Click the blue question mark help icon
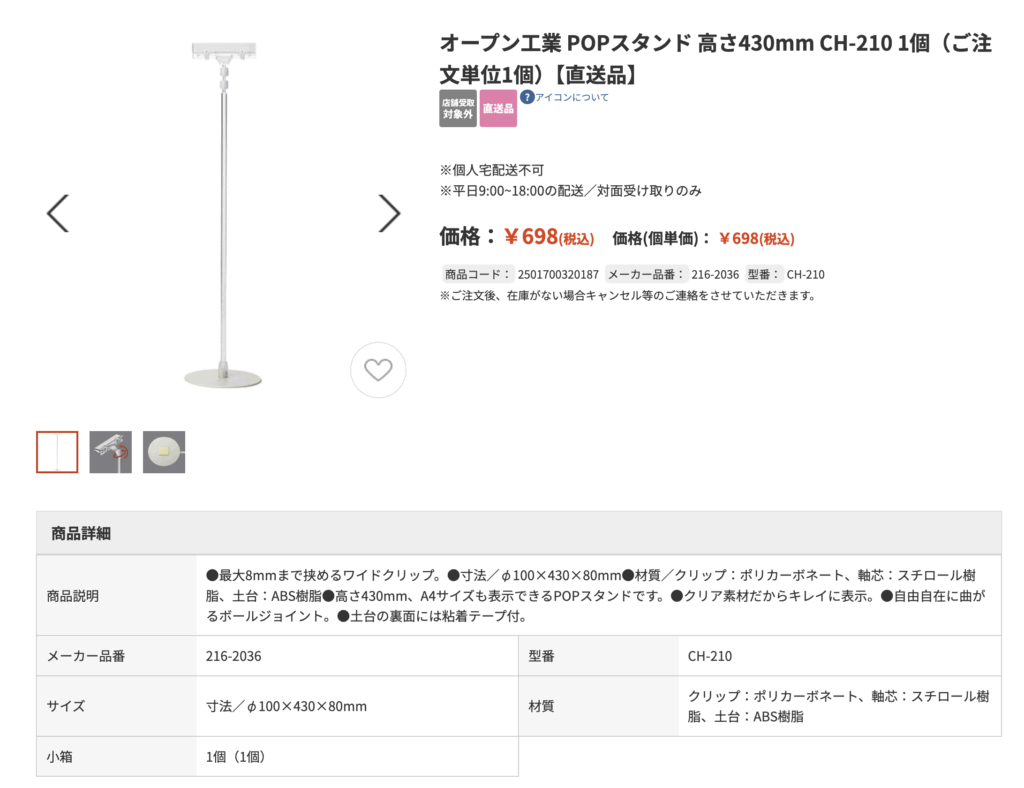Image resolution: width=1024 pixels, height=788 pixels. click(526, 97)
